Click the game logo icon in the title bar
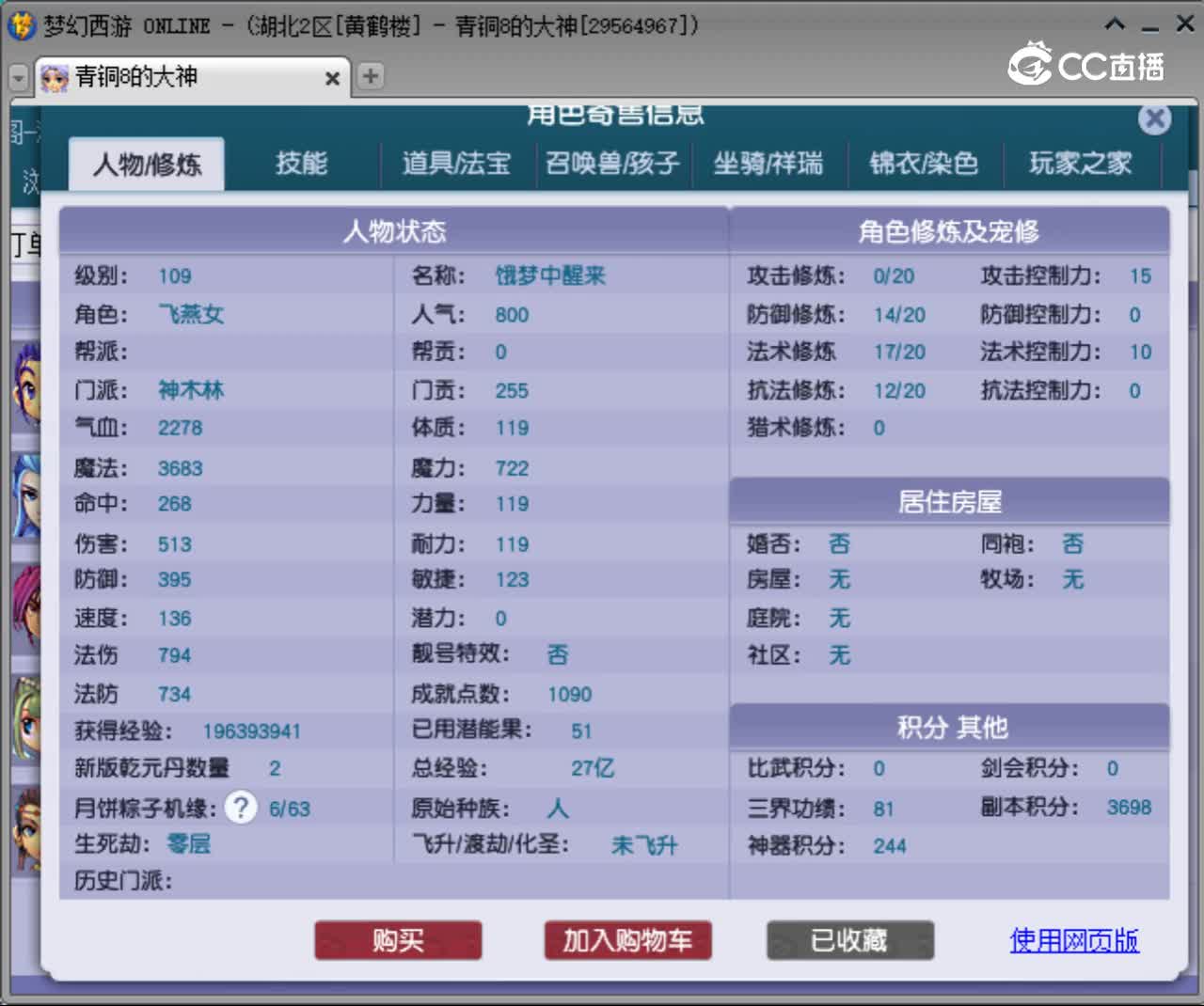This screenshot has width=1204, height=1006. click(x=22, y=25)
